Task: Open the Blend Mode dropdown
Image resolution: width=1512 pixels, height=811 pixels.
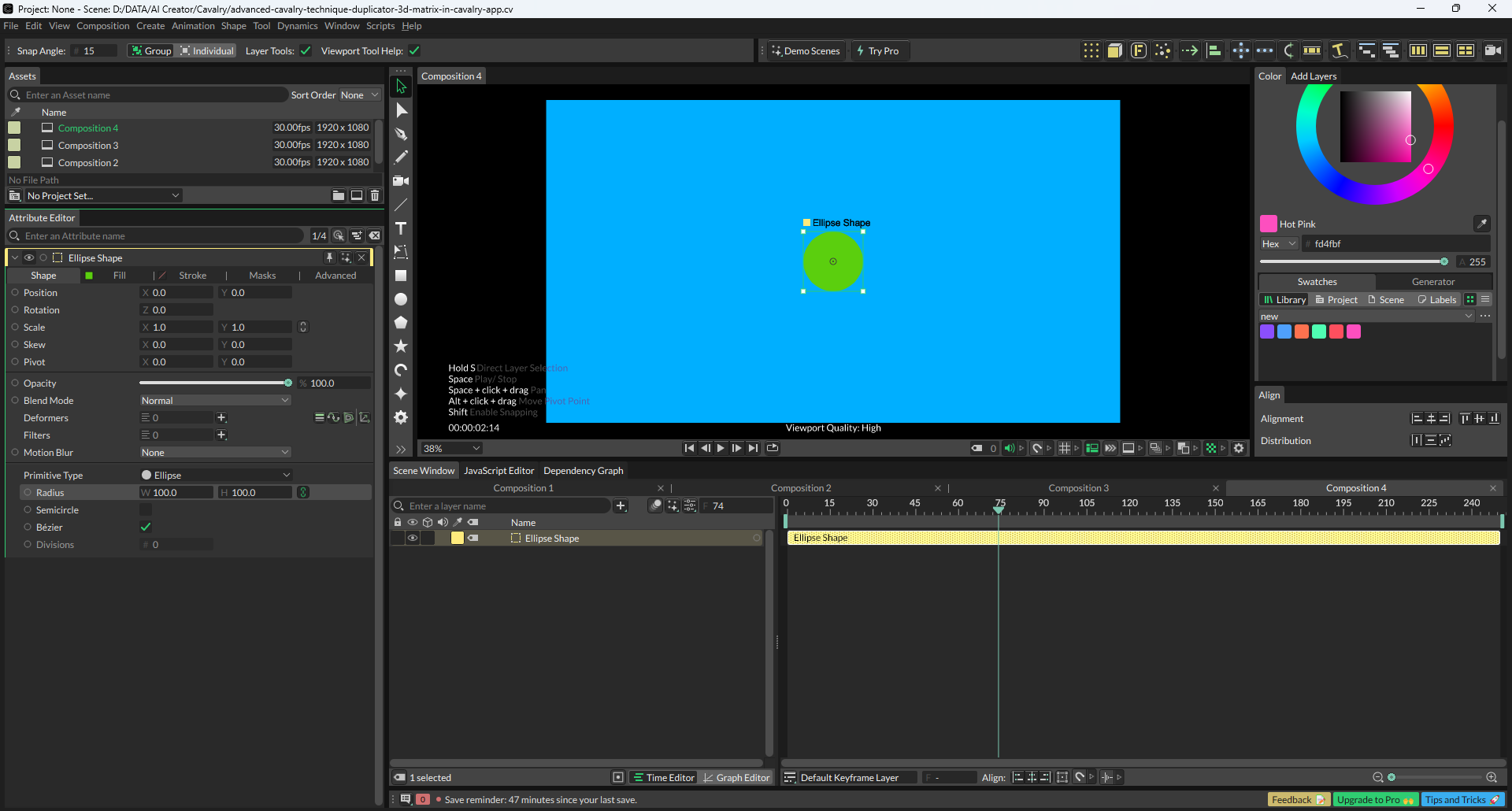Action: click(215, 401)
